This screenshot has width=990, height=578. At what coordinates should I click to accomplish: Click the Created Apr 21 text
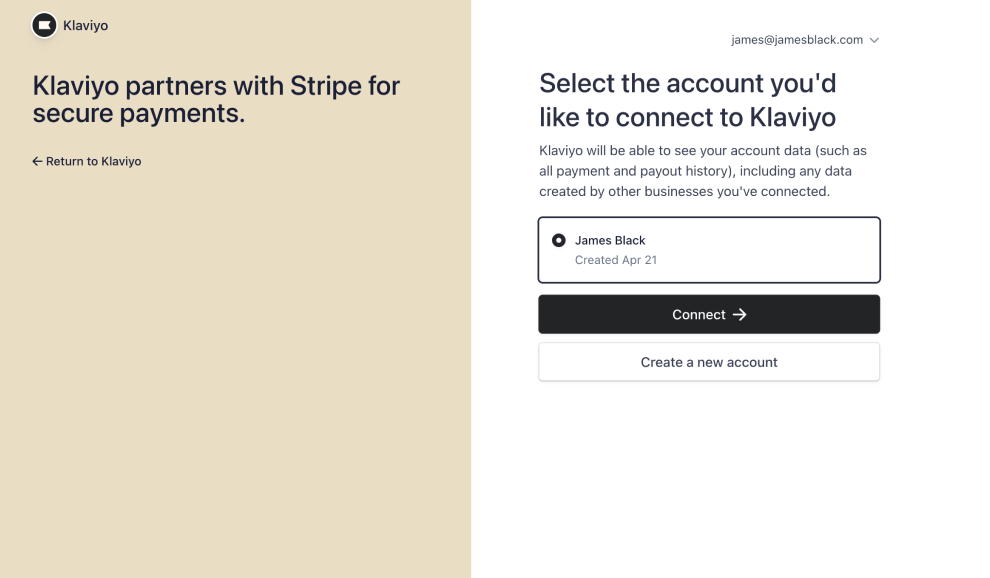tap(615, 260)
